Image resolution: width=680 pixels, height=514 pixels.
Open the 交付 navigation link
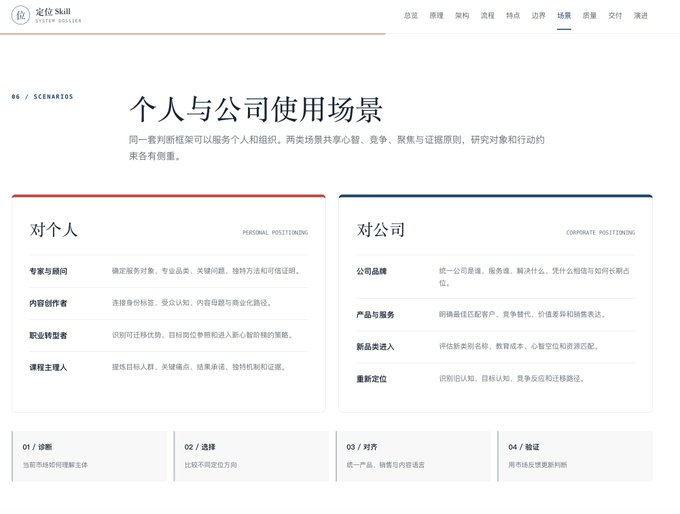coord(615,16)
